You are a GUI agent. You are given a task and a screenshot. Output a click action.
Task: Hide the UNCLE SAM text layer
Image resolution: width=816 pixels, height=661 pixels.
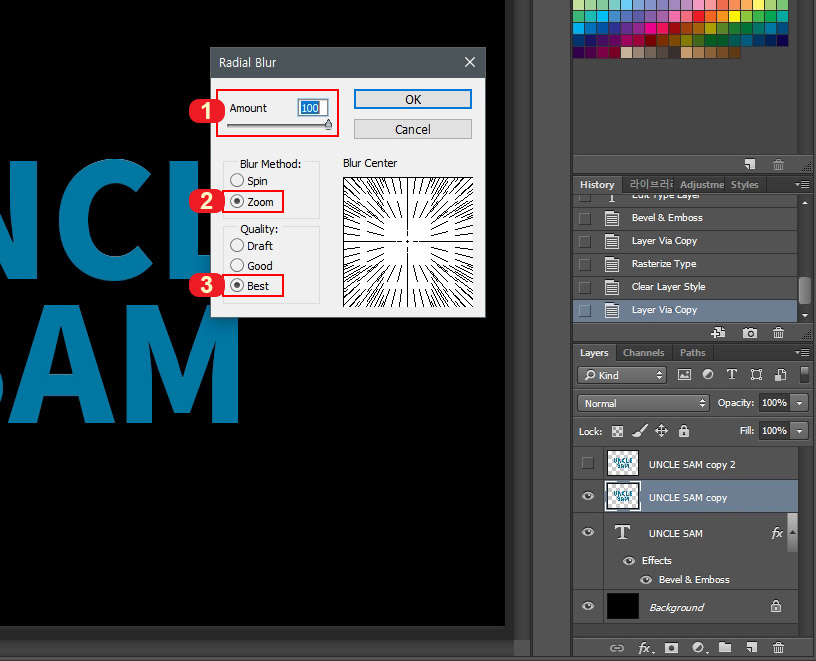[x=588, y=532]
